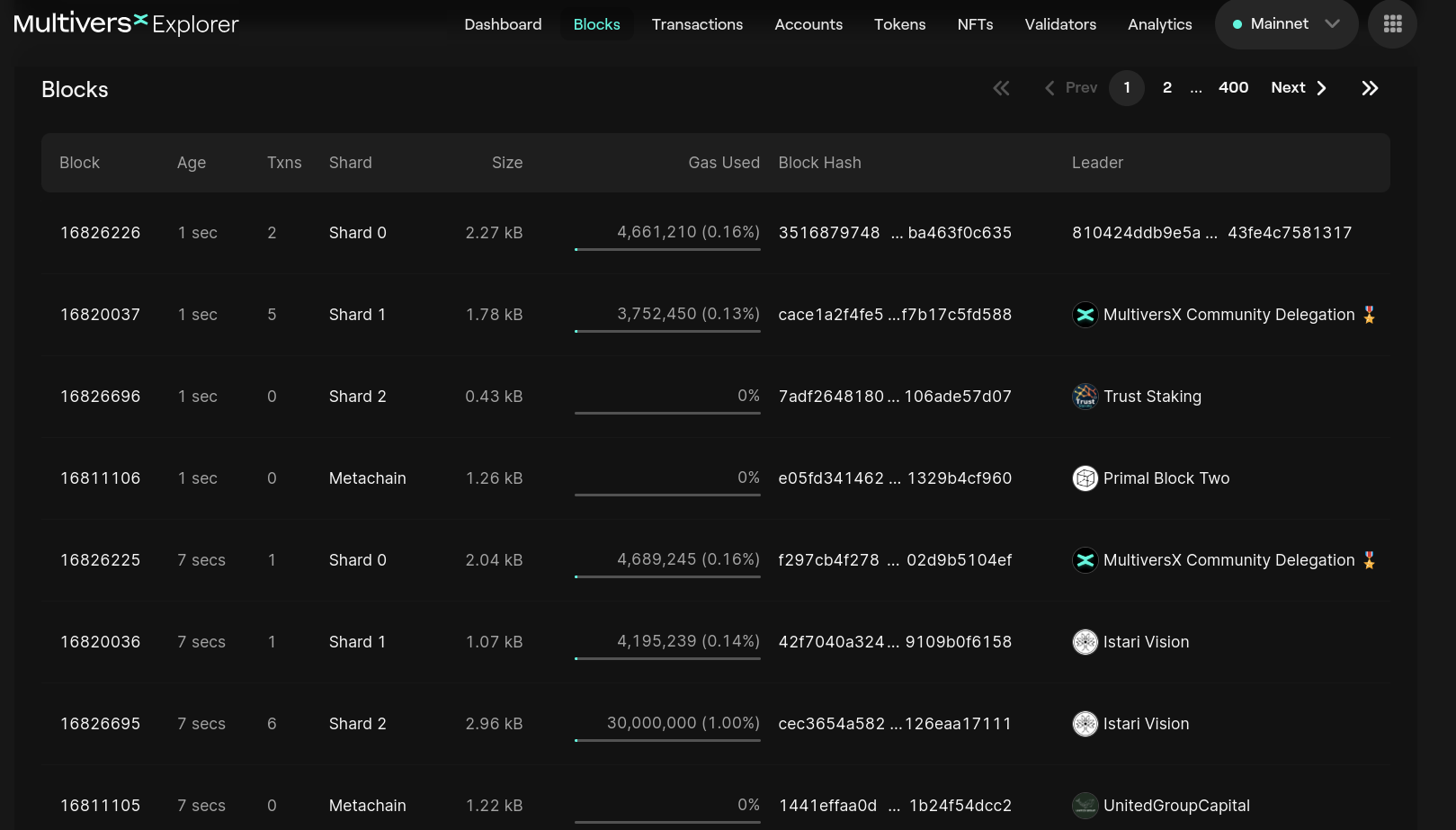
Task: Switch to the Validators tab
Action: tap(1060, 24)
